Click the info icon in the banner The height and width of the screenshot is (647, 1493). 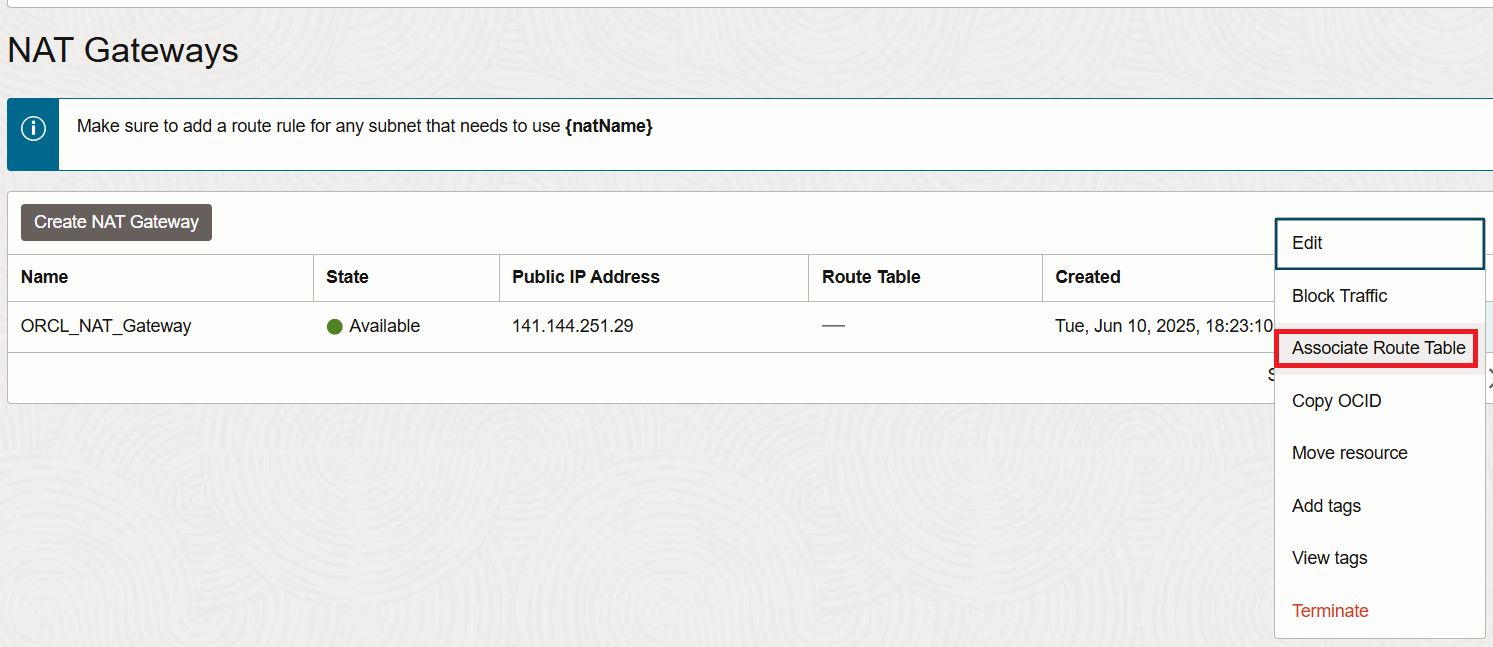tap(33, 129)
